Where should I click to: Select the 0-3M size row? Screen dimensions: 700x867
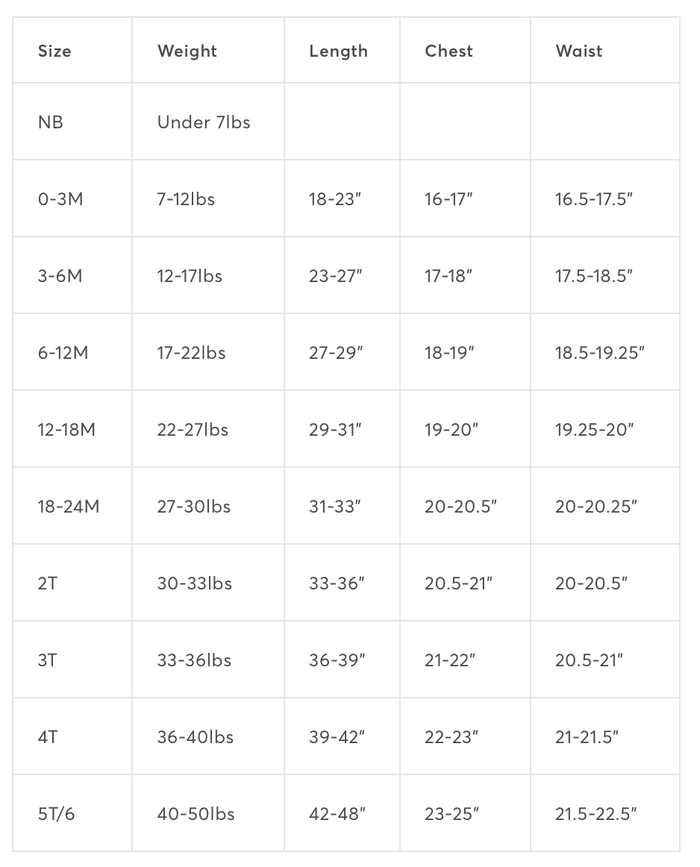346,199
